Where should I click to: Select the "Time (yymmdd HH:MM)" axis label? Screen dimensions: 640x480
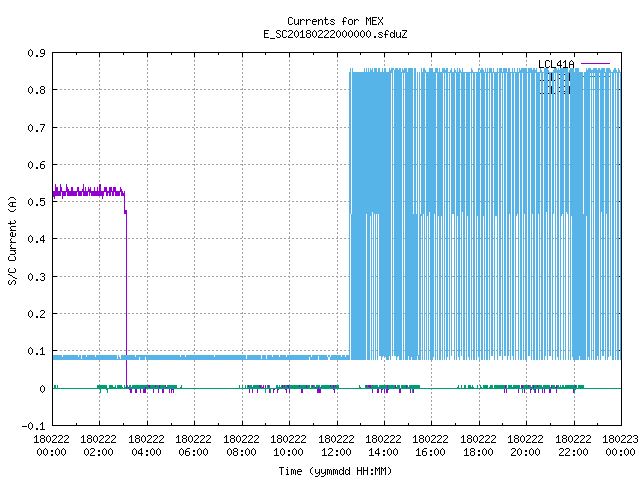[335, 471]
